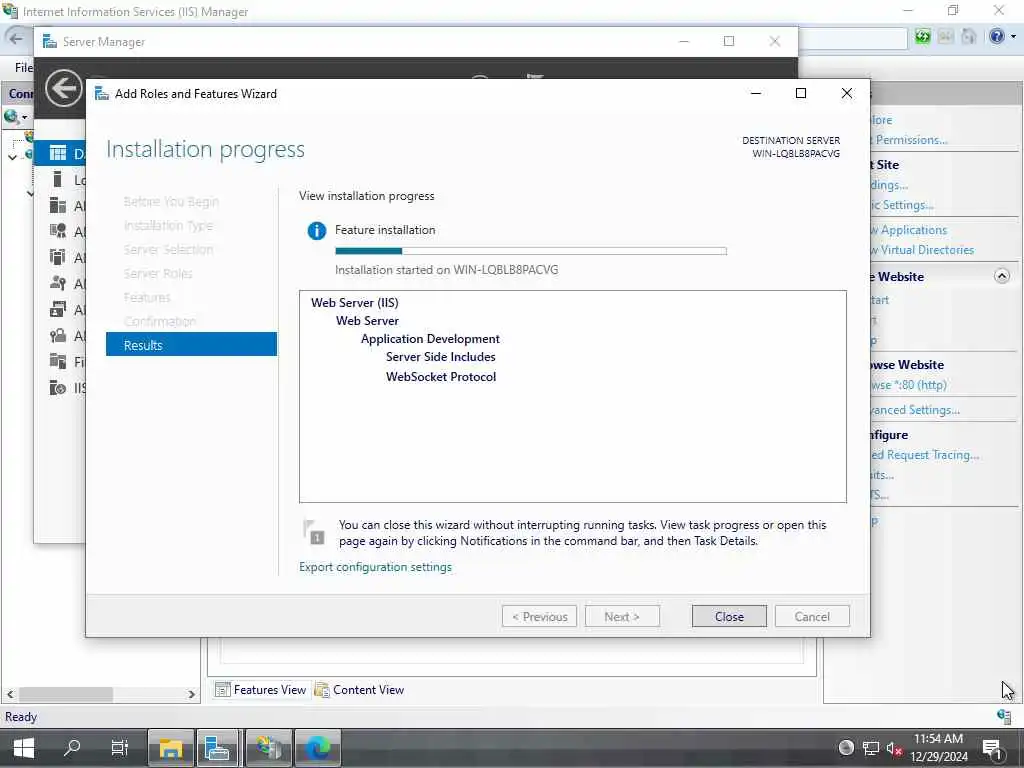1024x768 pixels.
Task: Click the green refresh icon in IIS Manager toolbar
Action: pos(922,37)
